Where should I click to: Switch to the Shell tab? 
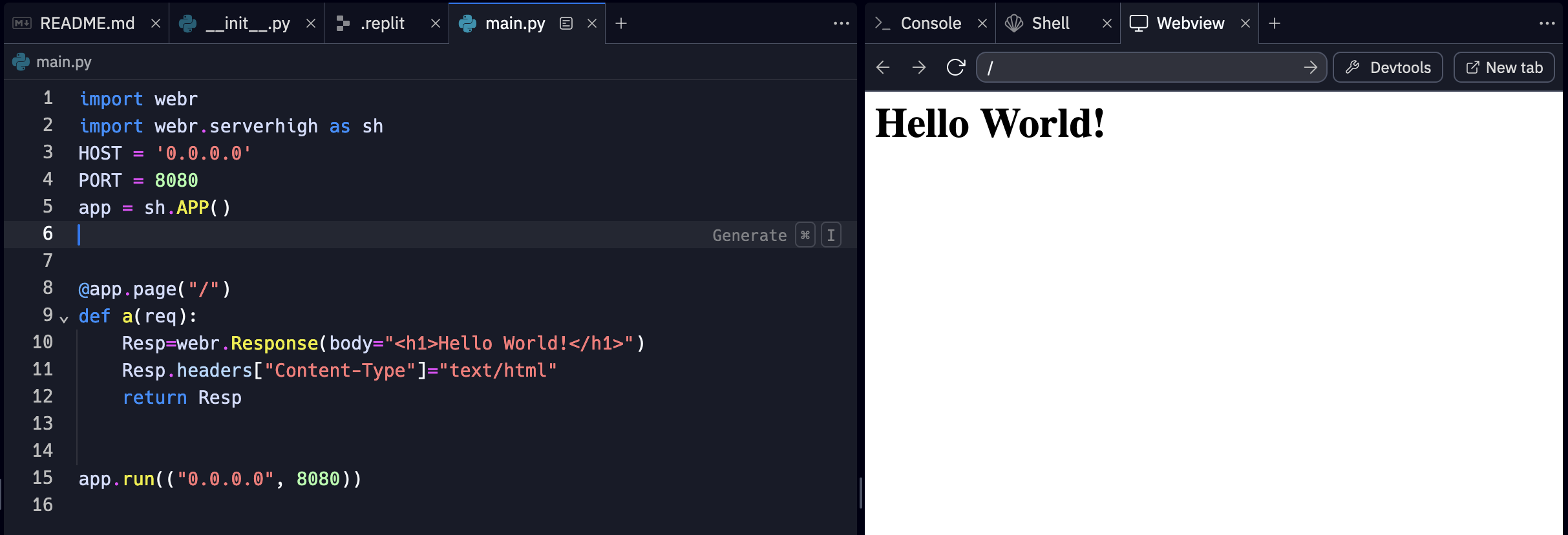click(x=1050, y=23)
